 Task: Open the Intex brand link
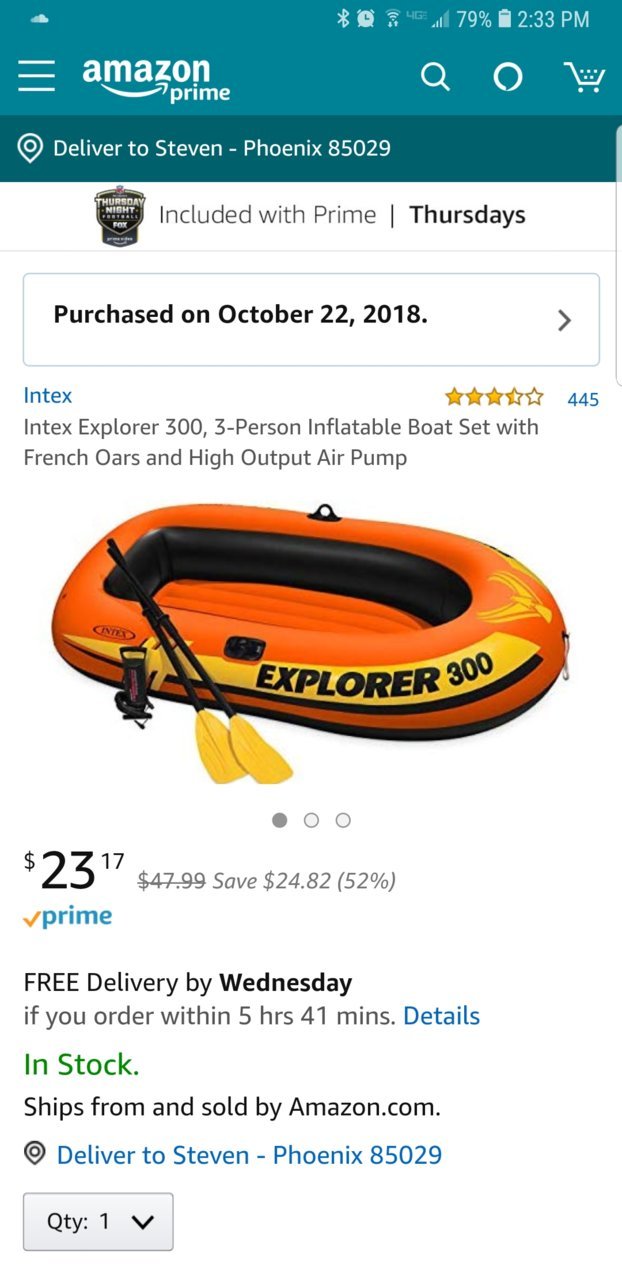click(x=48, y=395)
